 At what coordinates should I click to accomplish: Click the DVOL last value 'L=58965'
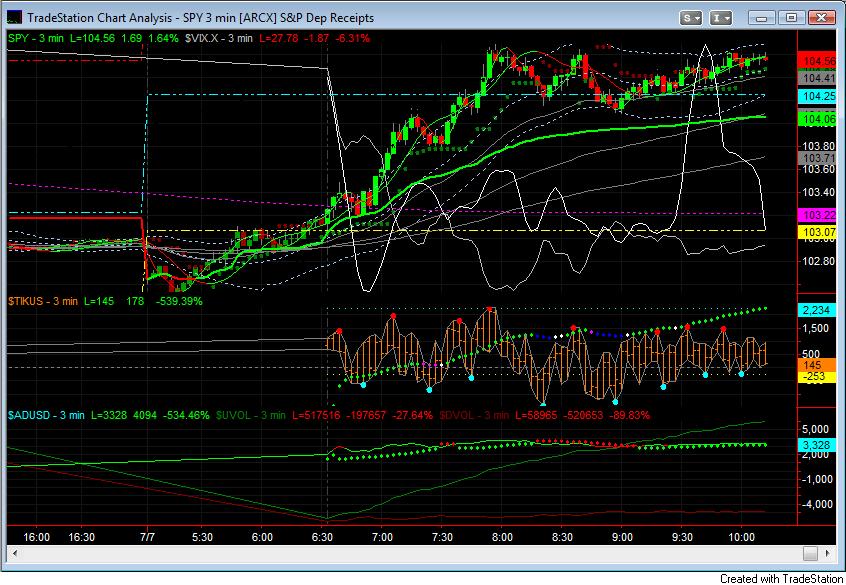pos(536,415)
